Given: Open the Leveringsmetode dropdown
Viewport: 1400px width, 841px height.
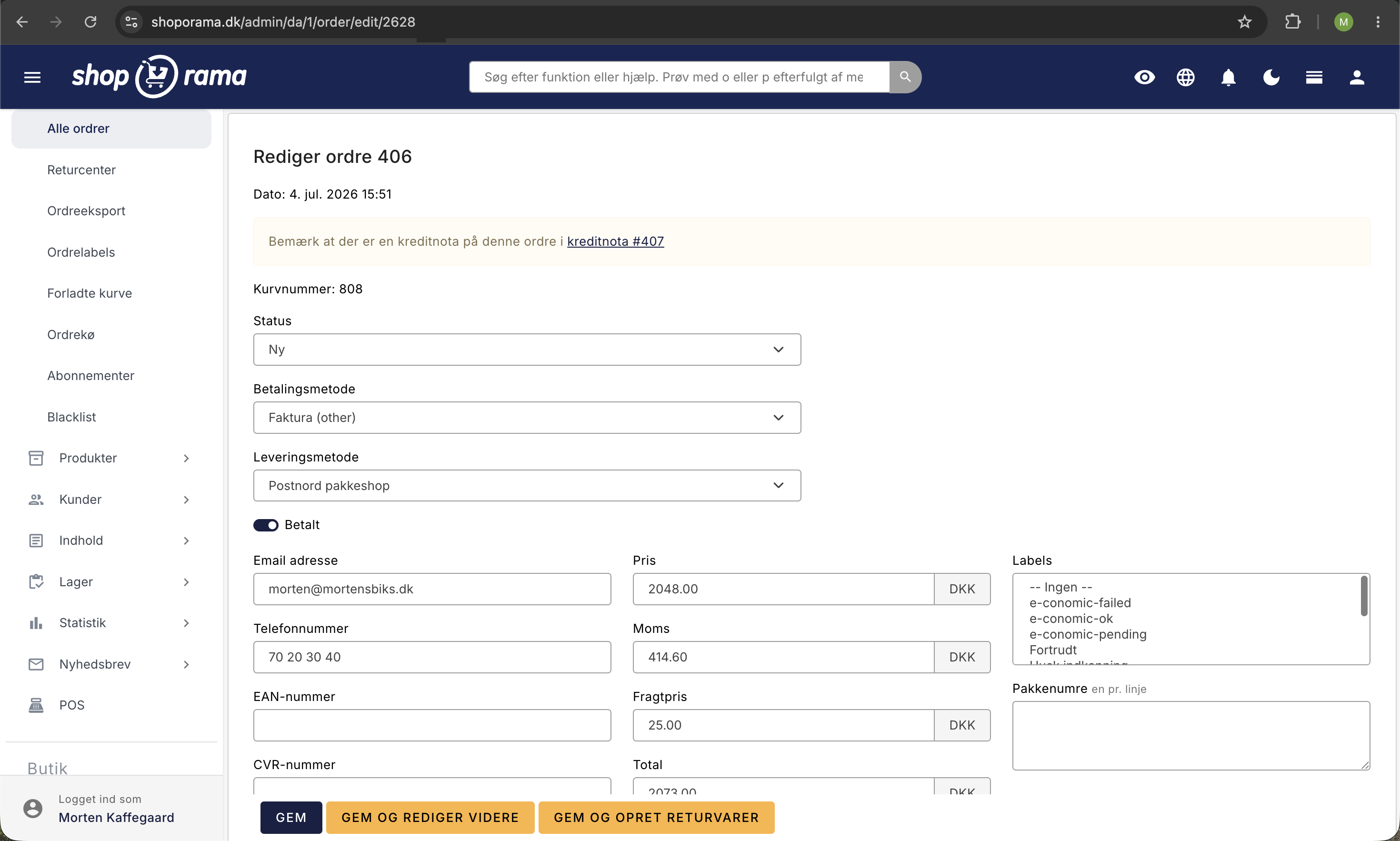Looking at the screenshot, I should 527,486.
